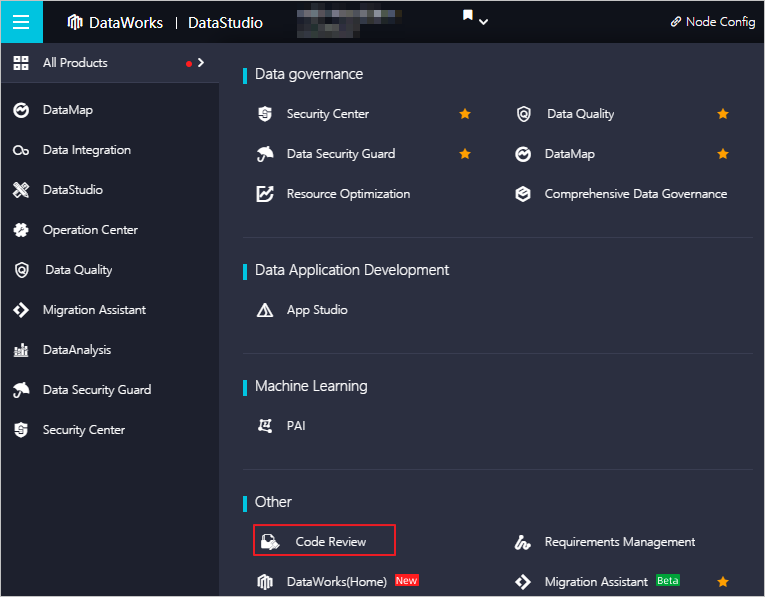Open DataMap in the product panel
This screenshot has height=597, width=765.
coord(570,154)
